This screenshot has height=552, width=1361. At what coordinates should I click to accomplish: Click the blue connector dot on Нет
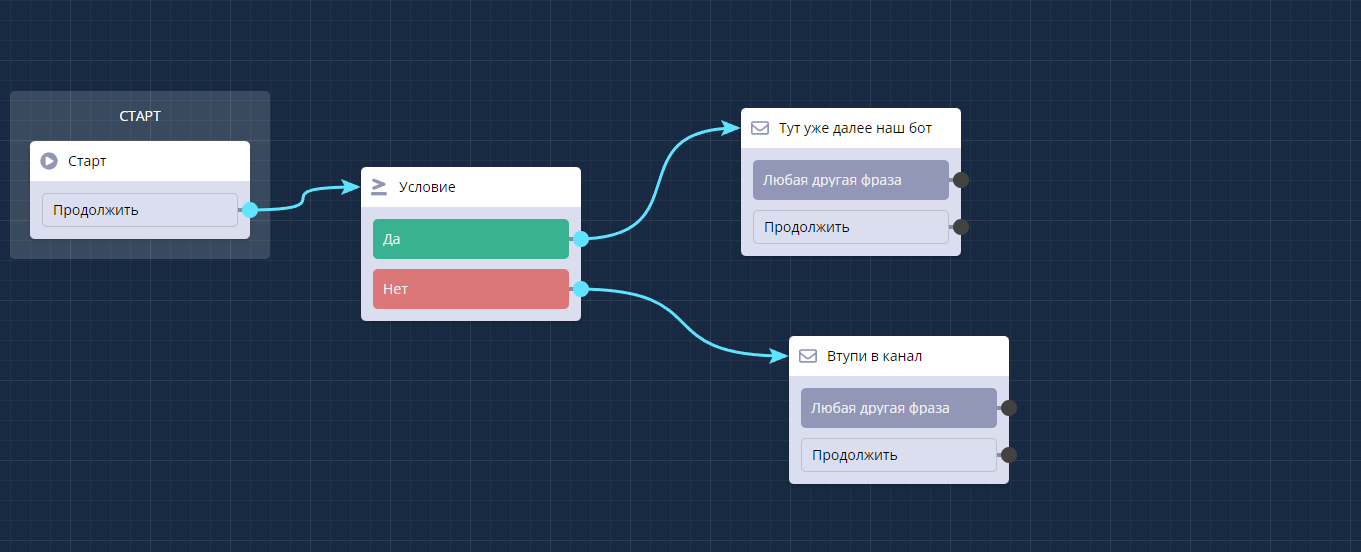coord(581,289)
